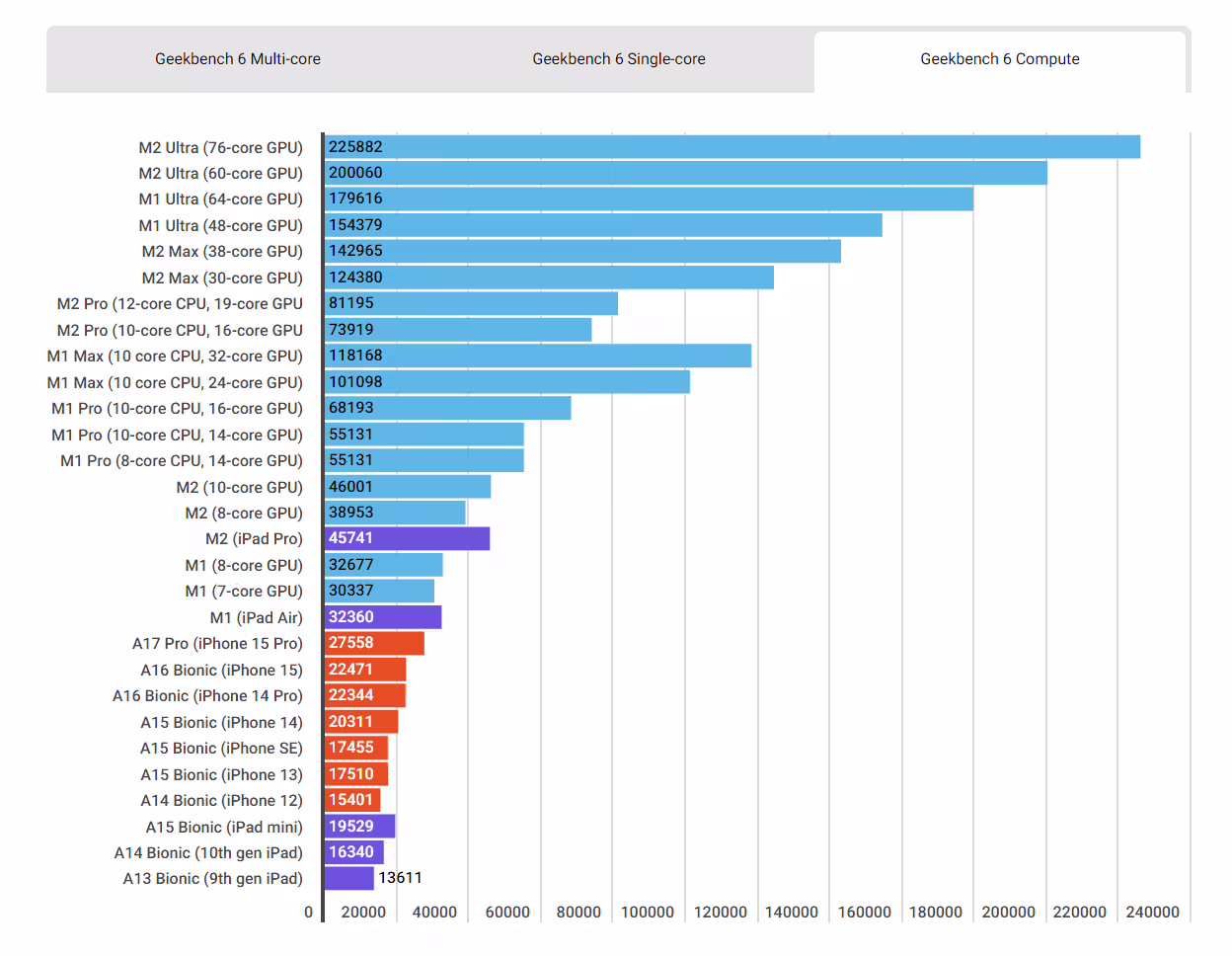The width and height of the screenshot is (1232, 956).
Task: Click the M1 Max 32-core GPU bar
Action: pos(538,356)
